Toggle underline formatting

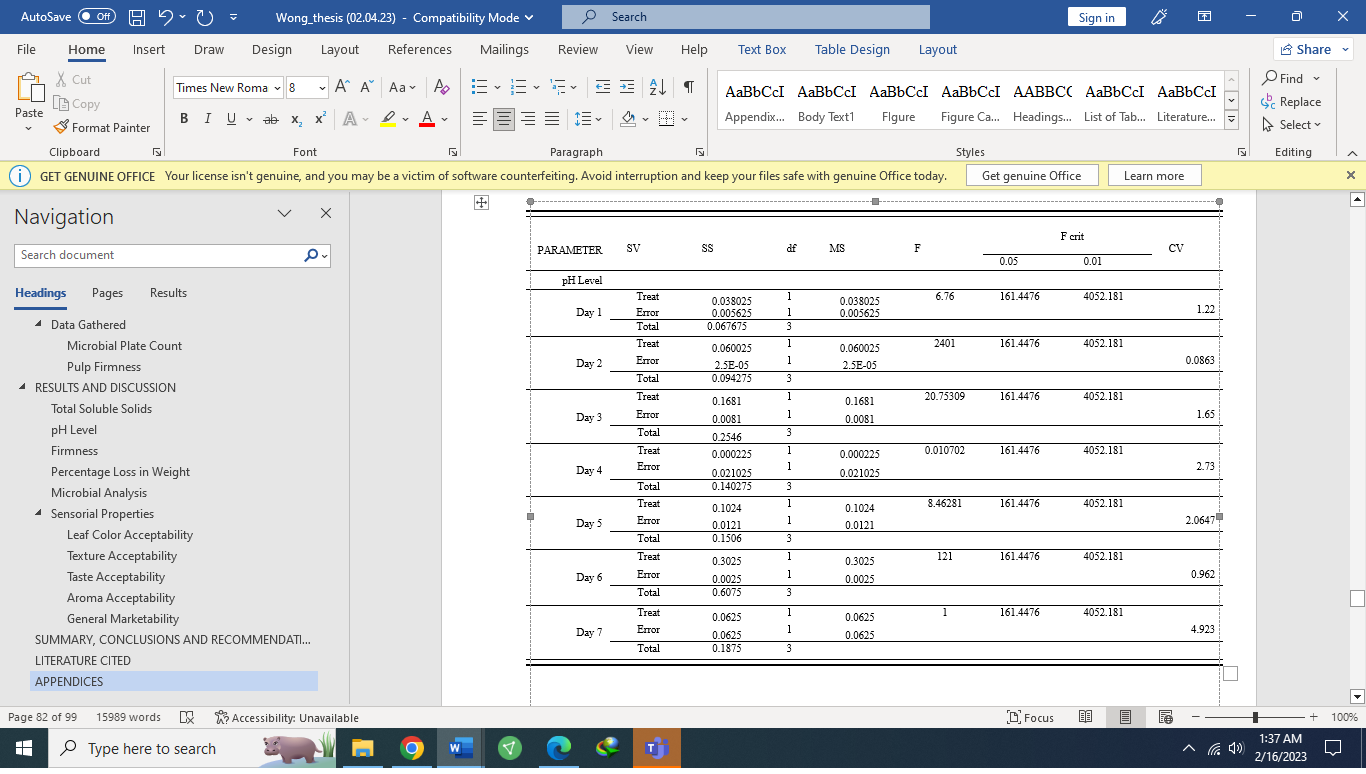tap(229, 118)
